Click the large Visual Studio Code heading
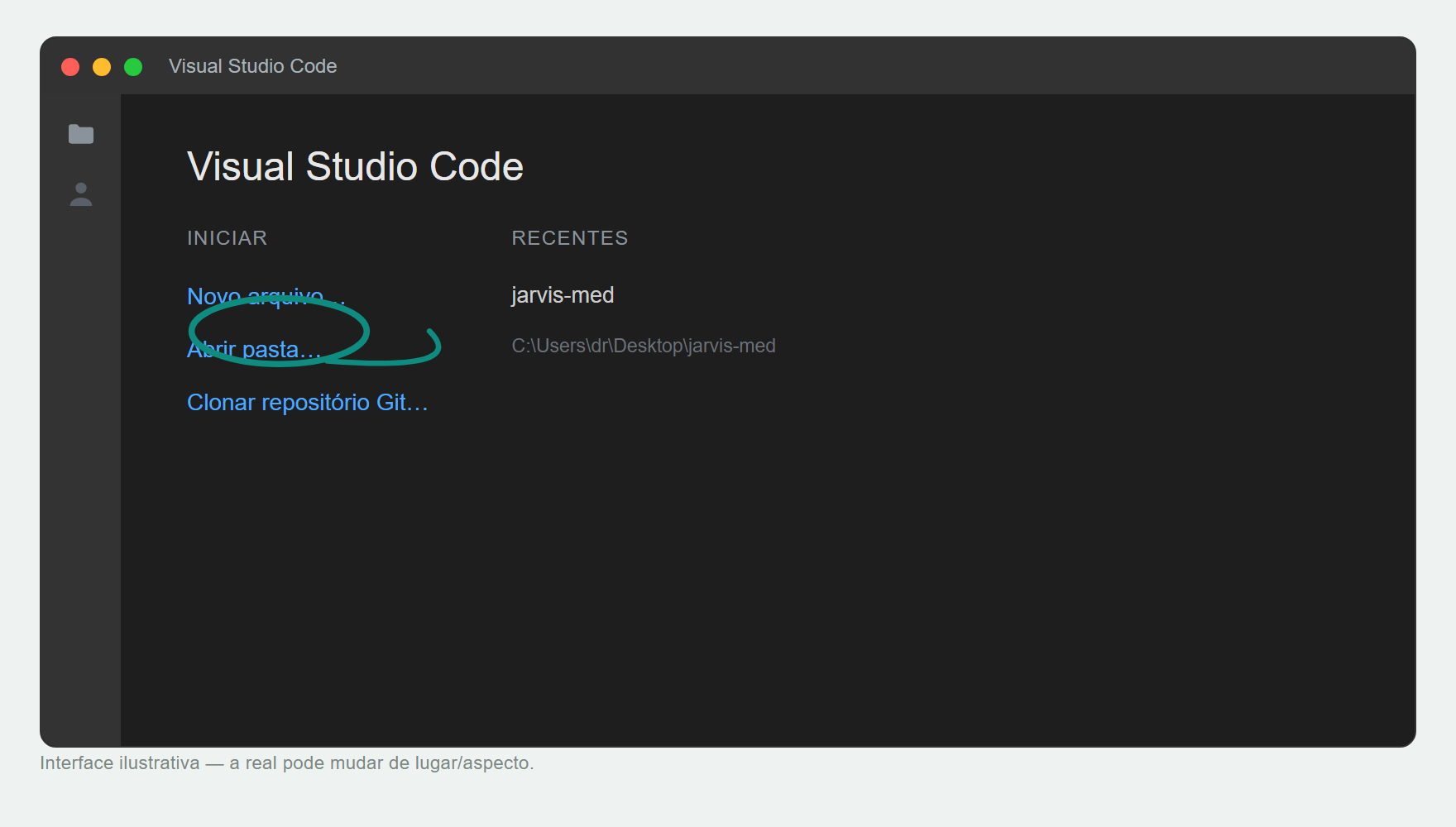The height and width of the screenshot is (827, 1456). point(356,166)
